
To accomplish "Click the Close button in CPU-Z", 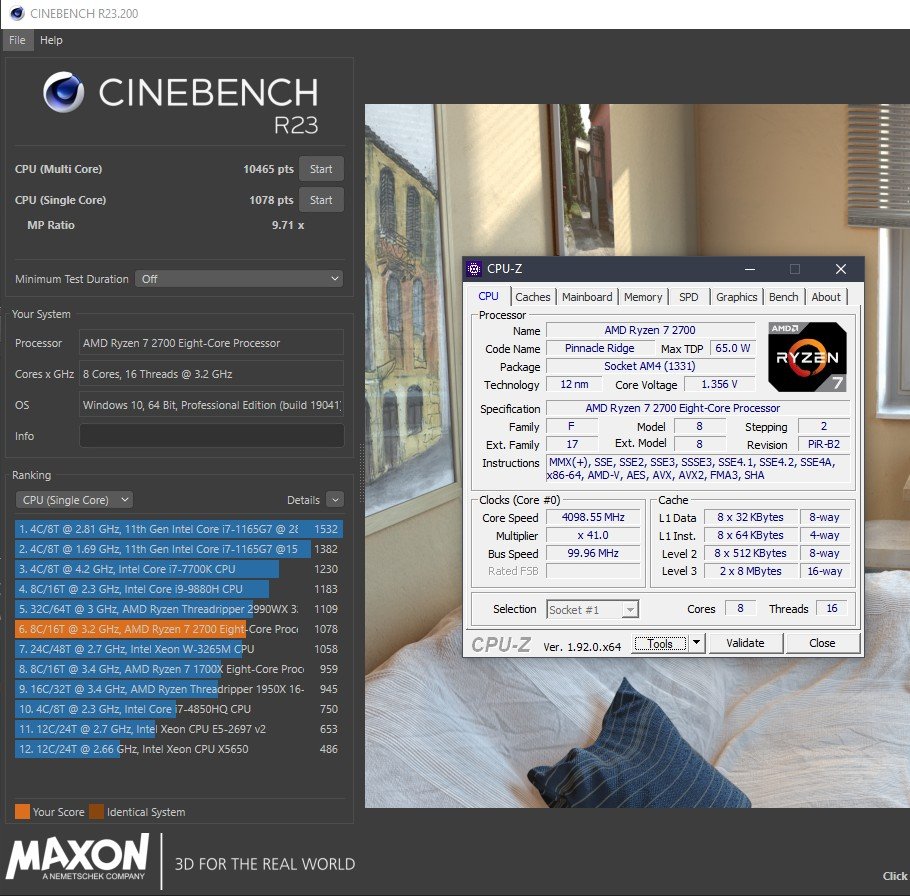I will pos(822,643).
